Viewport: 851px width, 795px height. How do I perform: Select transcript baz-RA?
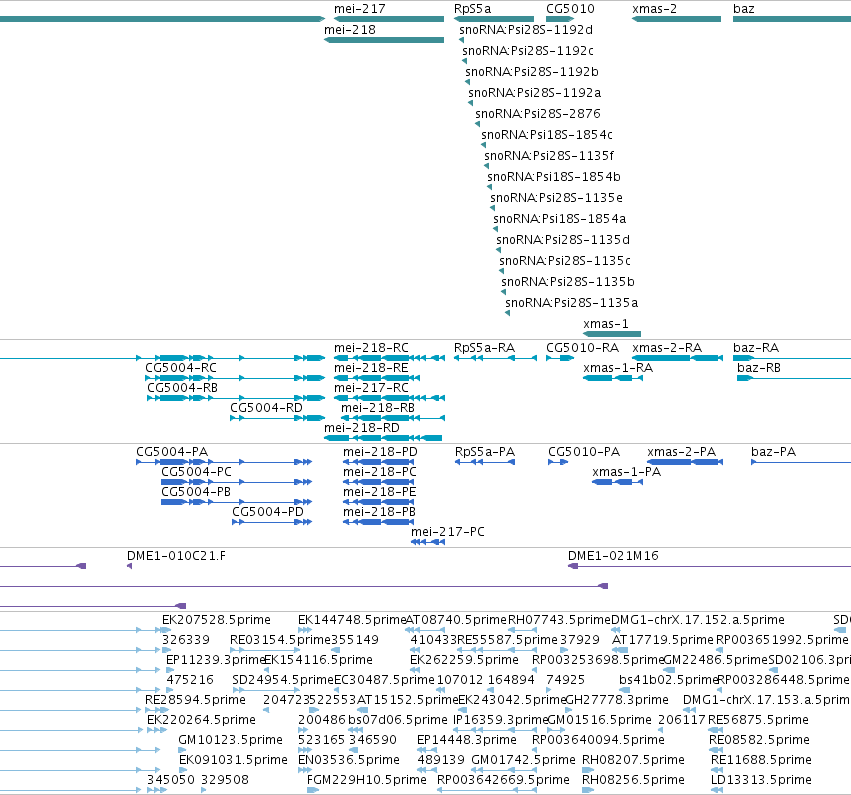[x=755, y=348]
